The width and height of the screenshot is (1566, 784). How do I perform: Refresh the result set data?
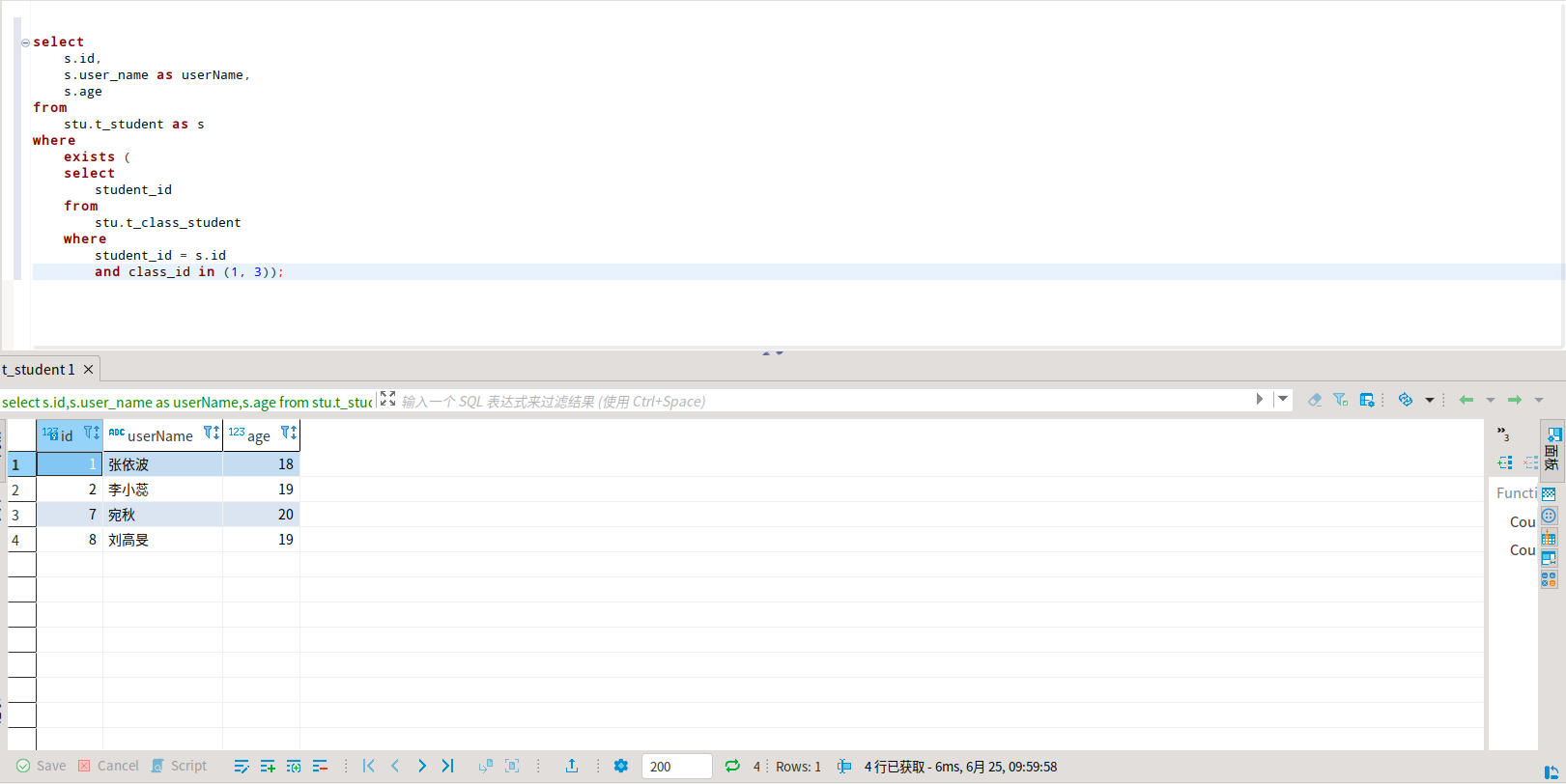tap(732, 766)
